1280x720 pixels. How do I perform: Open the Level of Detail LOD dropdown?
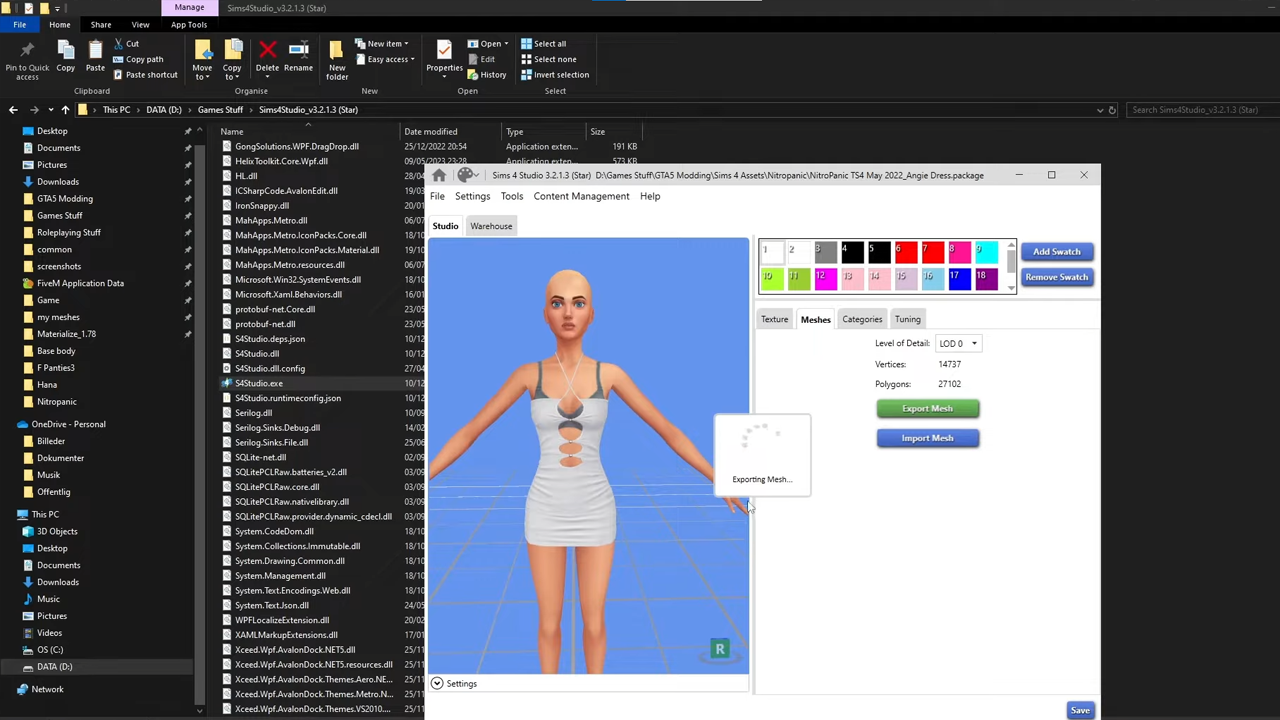click(x=958, y=344)
